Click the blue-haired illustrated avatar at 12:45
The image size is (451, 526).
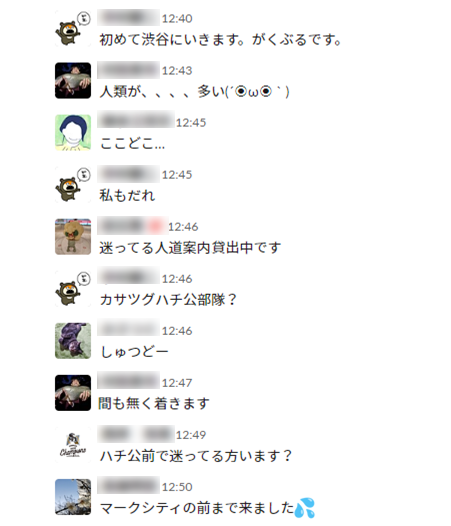click(x=73, y=133)
